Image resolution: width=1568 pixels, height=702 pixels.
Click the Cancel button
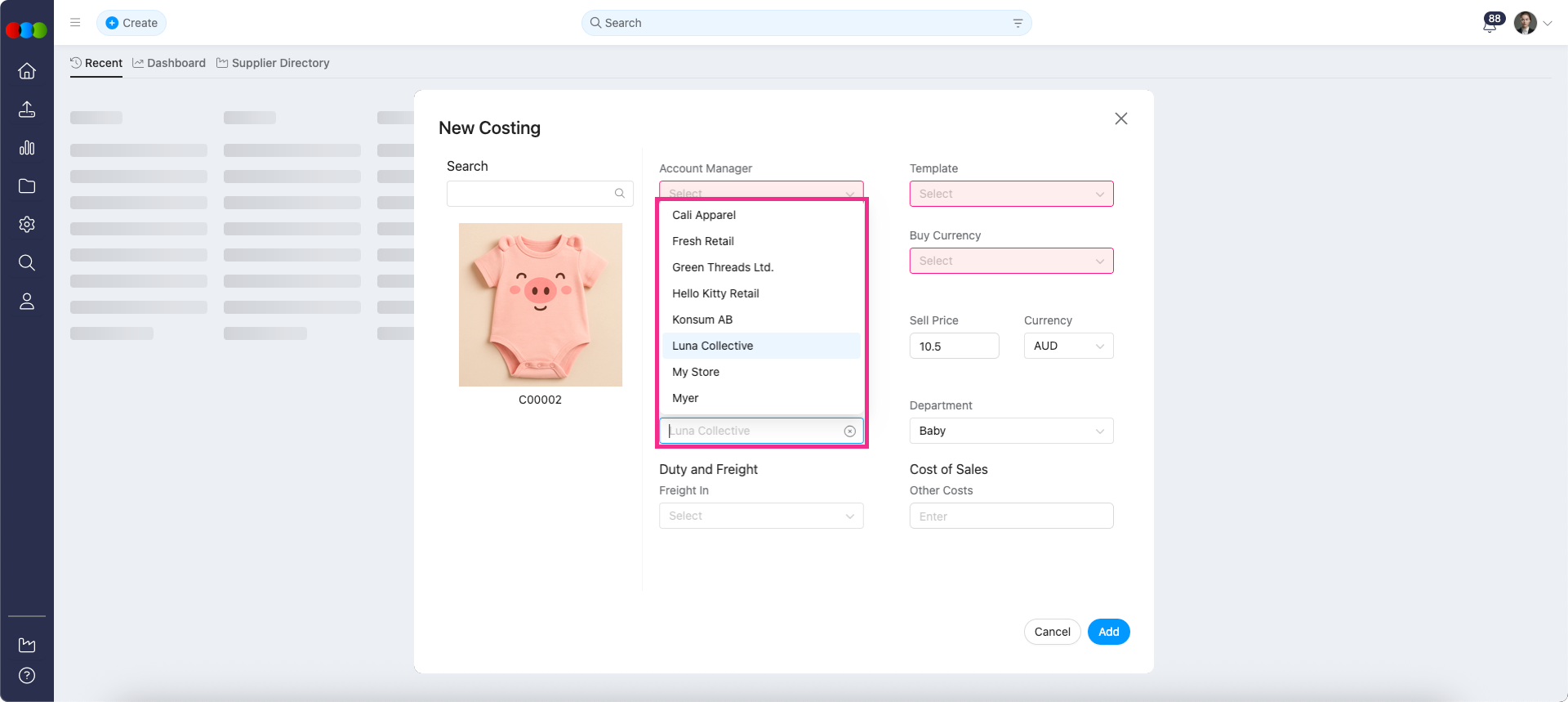pos(1052,632)
